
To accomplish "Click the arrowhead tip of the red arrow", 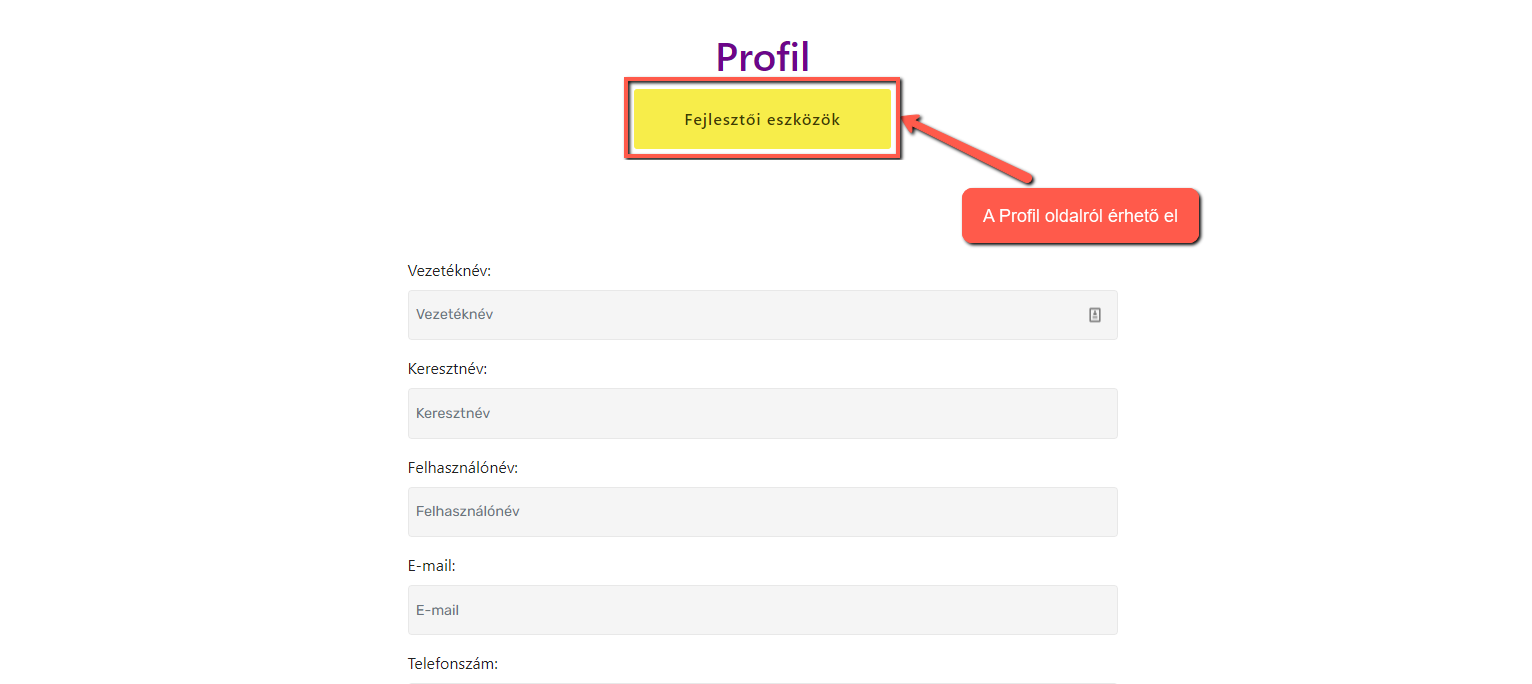I will (x=906, y=120).
